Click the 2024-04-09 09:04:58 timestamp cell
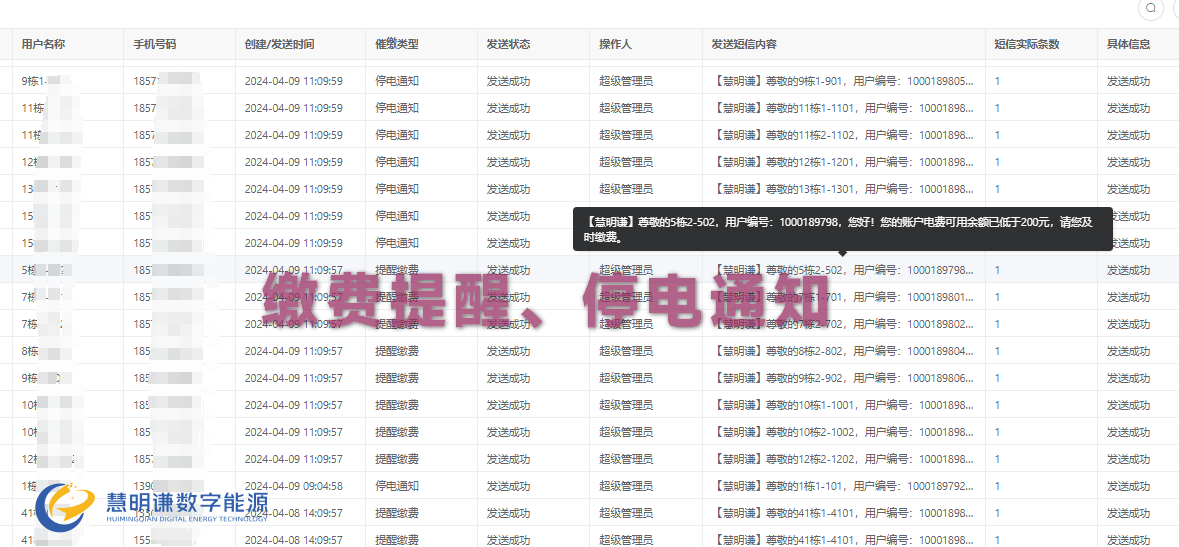 coord(293,486)
